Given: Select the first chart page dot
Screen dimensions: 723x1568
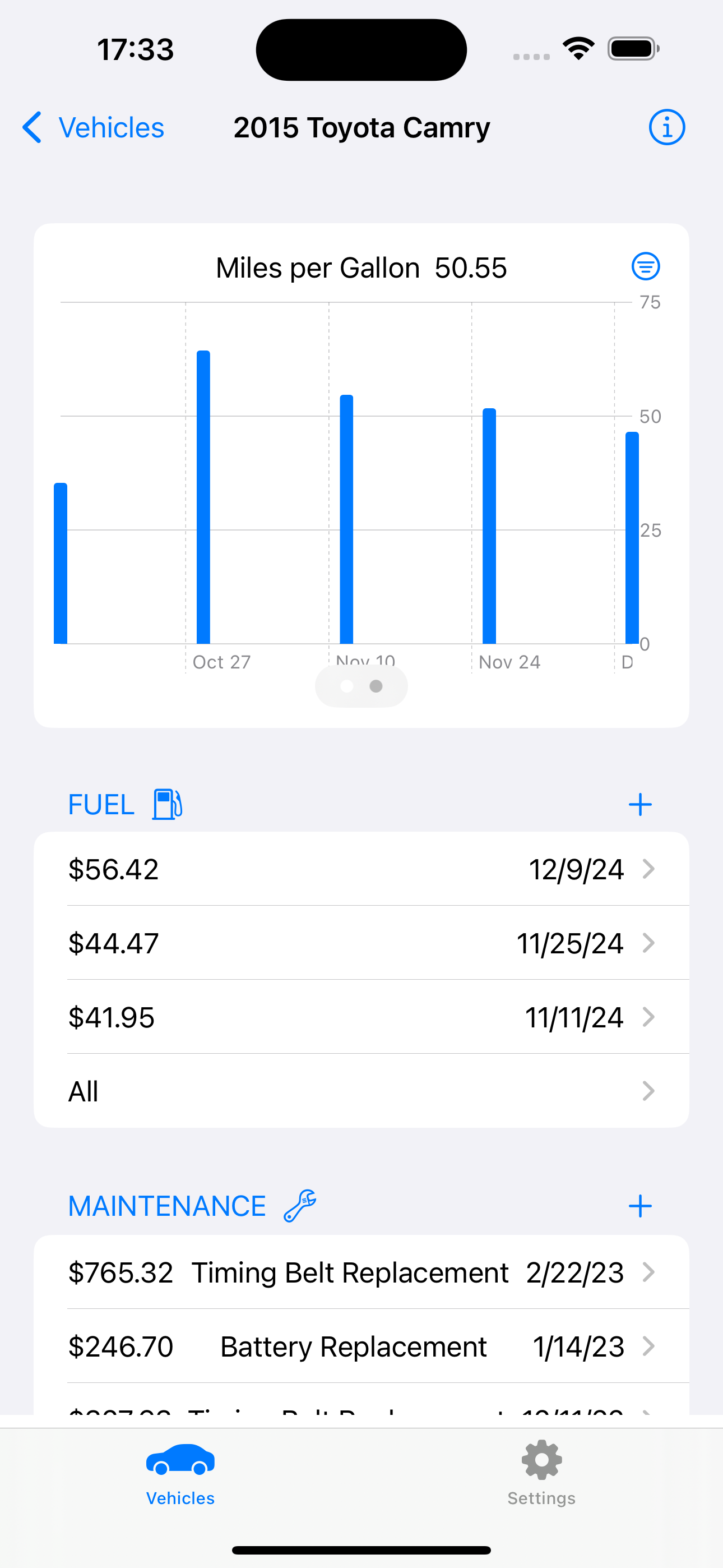Looking at the screenshot, I should [x=347, y=686].
